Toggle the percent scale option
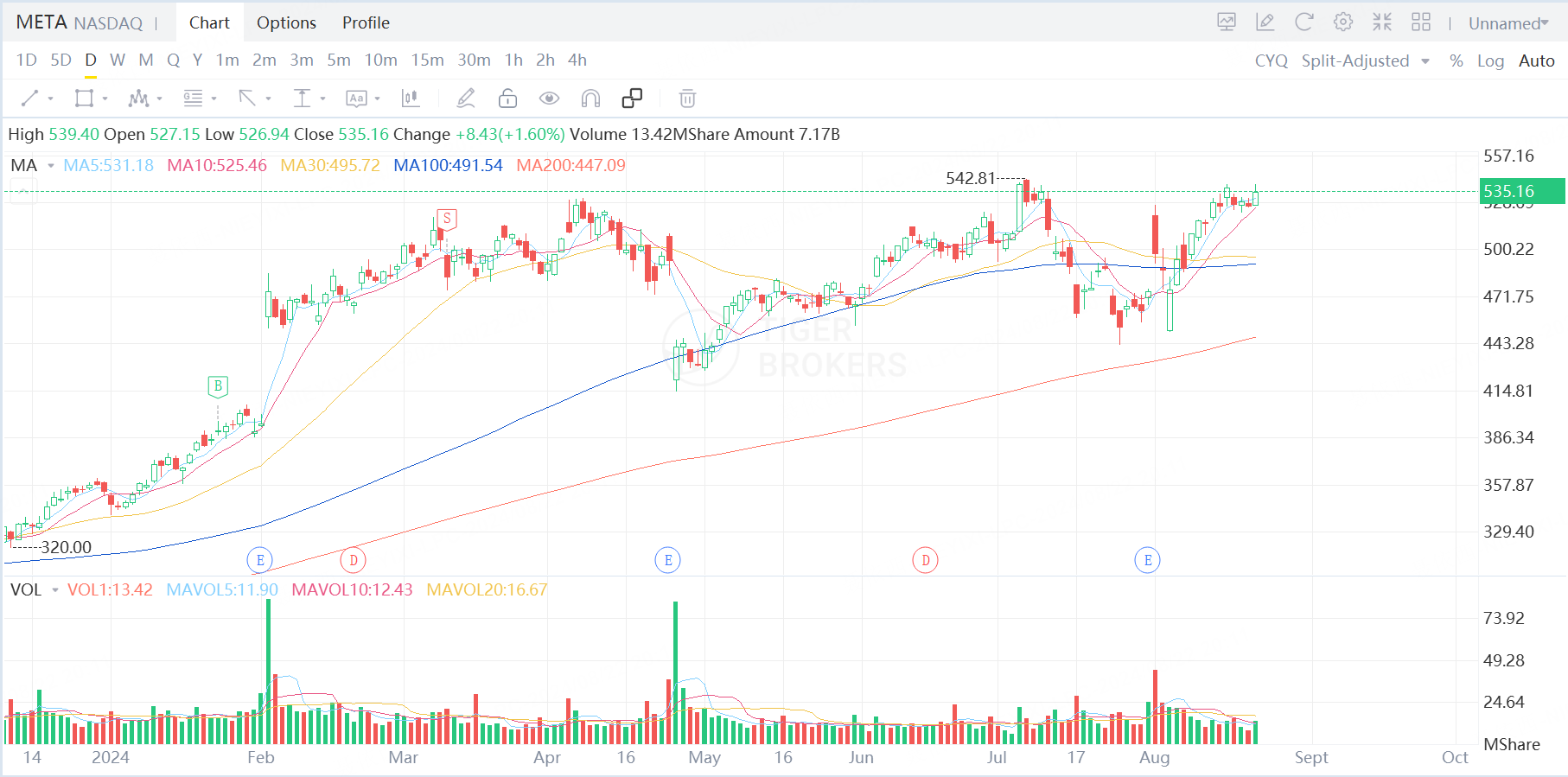The height and width of the screenshot is (777, 1568). (1456, 61)
